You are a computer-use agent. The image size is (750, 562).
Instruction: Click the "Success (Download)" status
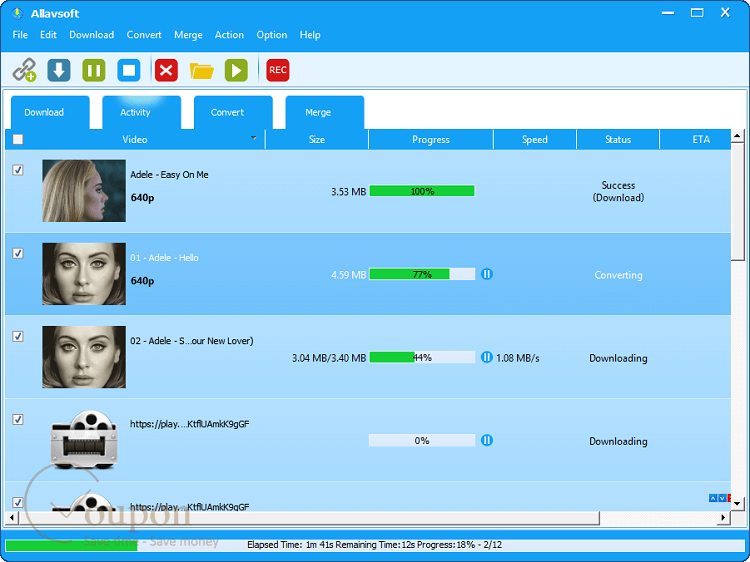618,191
